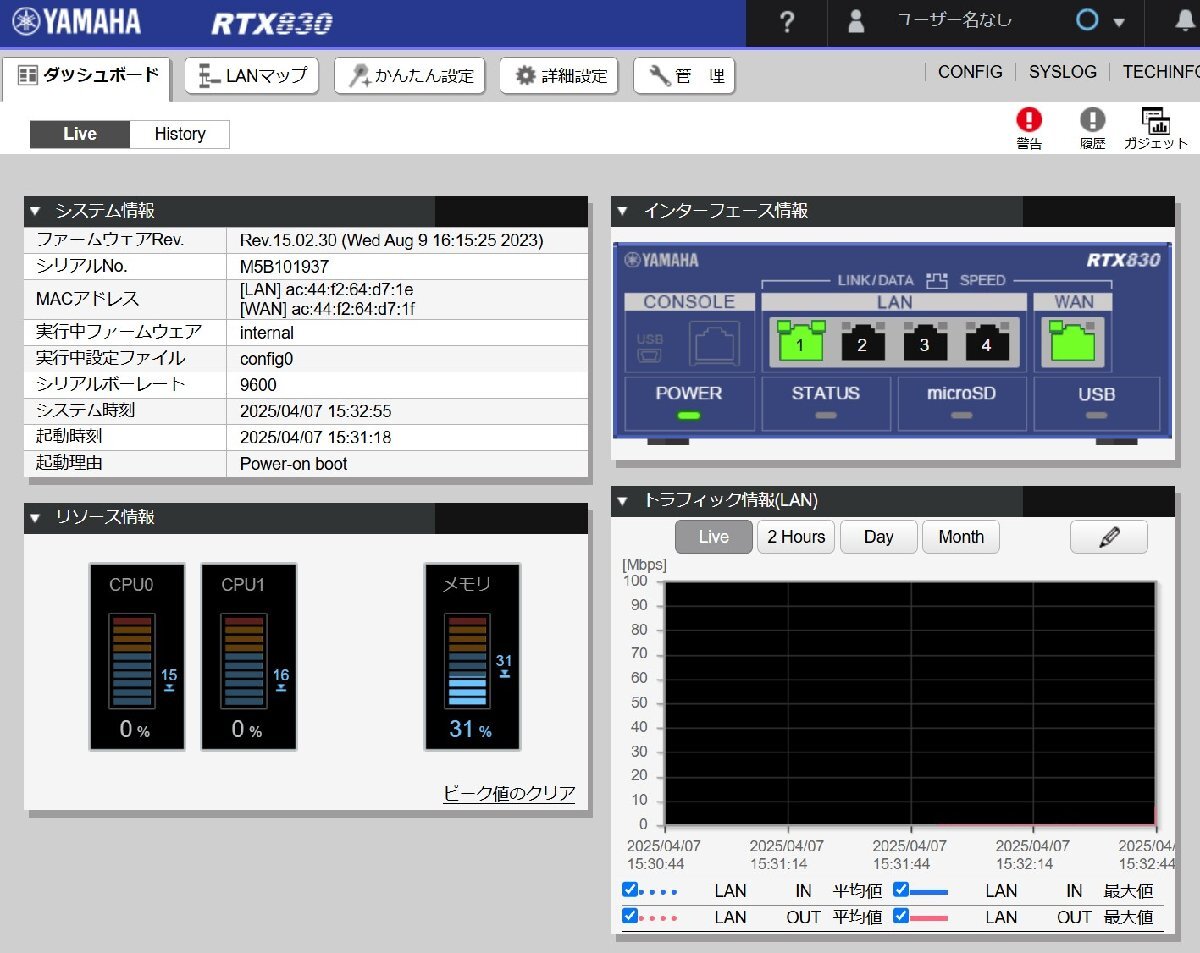This screenshot has height=953, width=1200.
Task: Select the ダッシュボード tab
Action: pos(88,76)
